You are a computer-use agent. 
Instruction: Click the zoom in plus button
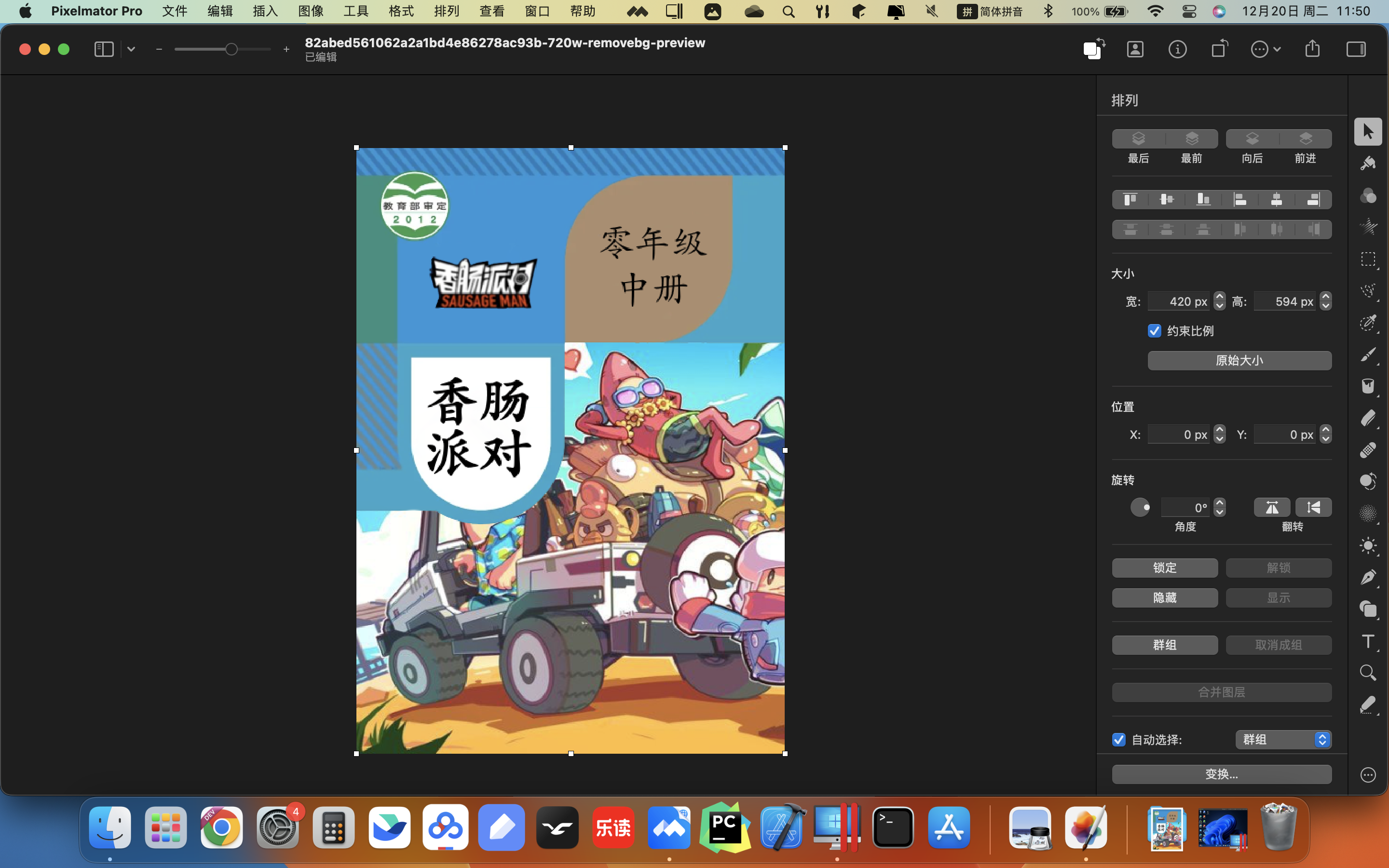(x=286, y=49)
